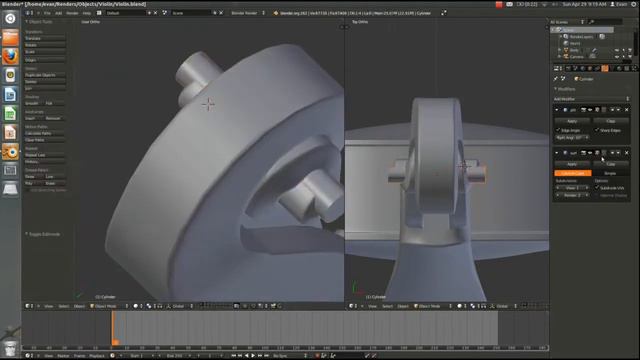Viewport: 640px width, 360px height.
Task: Adjust the Render subdivisions field
Action: (x=572, y=196)
